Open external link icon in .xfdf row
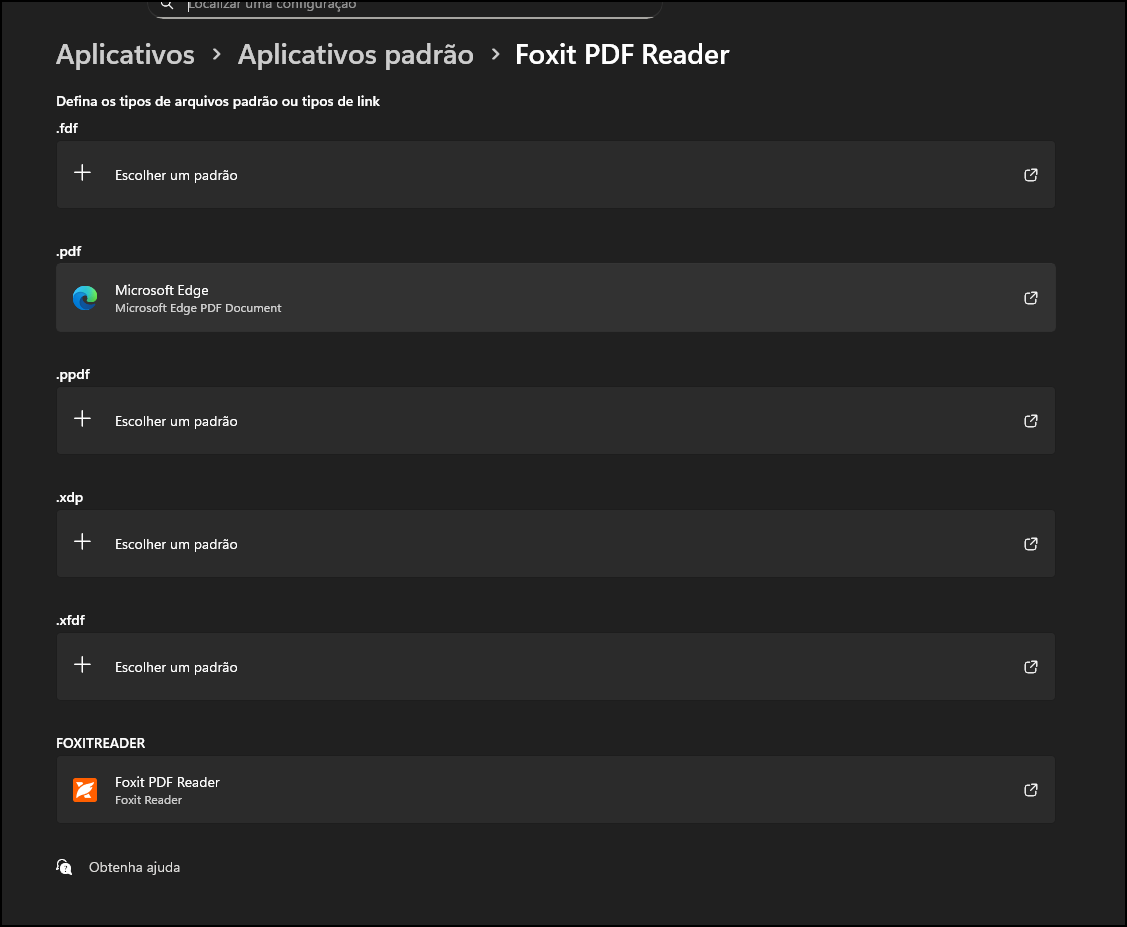Image resolution: width=1127 pixels, height=927 pixels. coord(1031,667)
